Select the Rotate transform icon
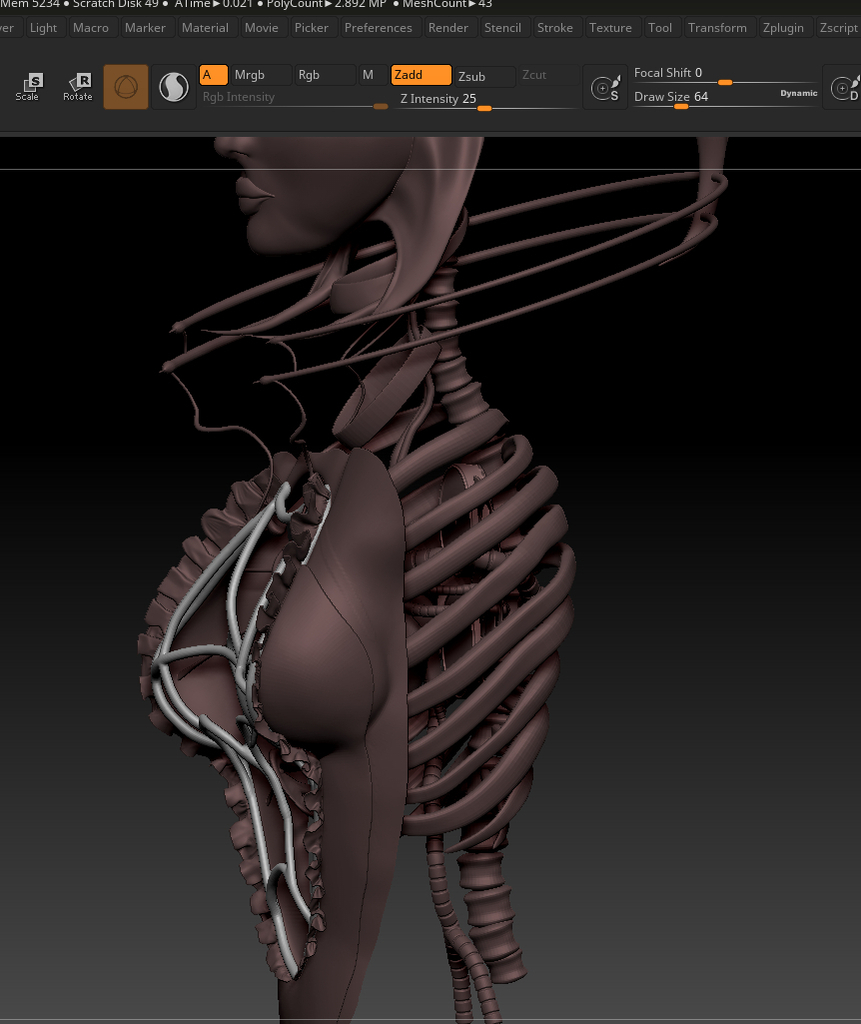 [x=77, y=87]
